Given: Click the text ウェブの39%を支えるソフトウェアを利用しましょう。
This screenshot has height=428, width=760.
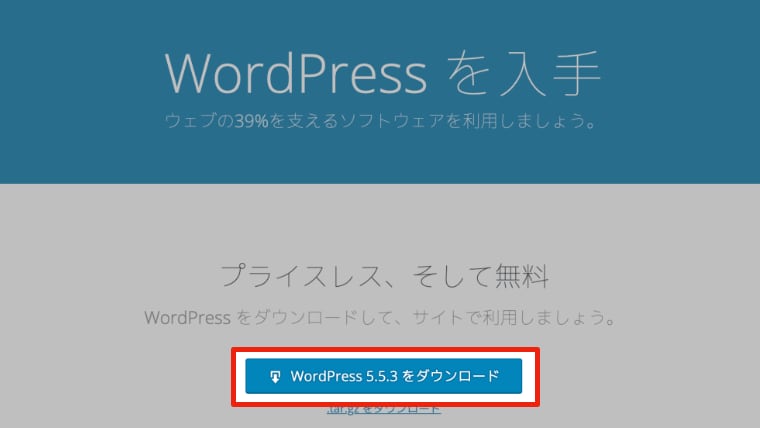Looking at the screenshot, I should [x=380, y=121].
